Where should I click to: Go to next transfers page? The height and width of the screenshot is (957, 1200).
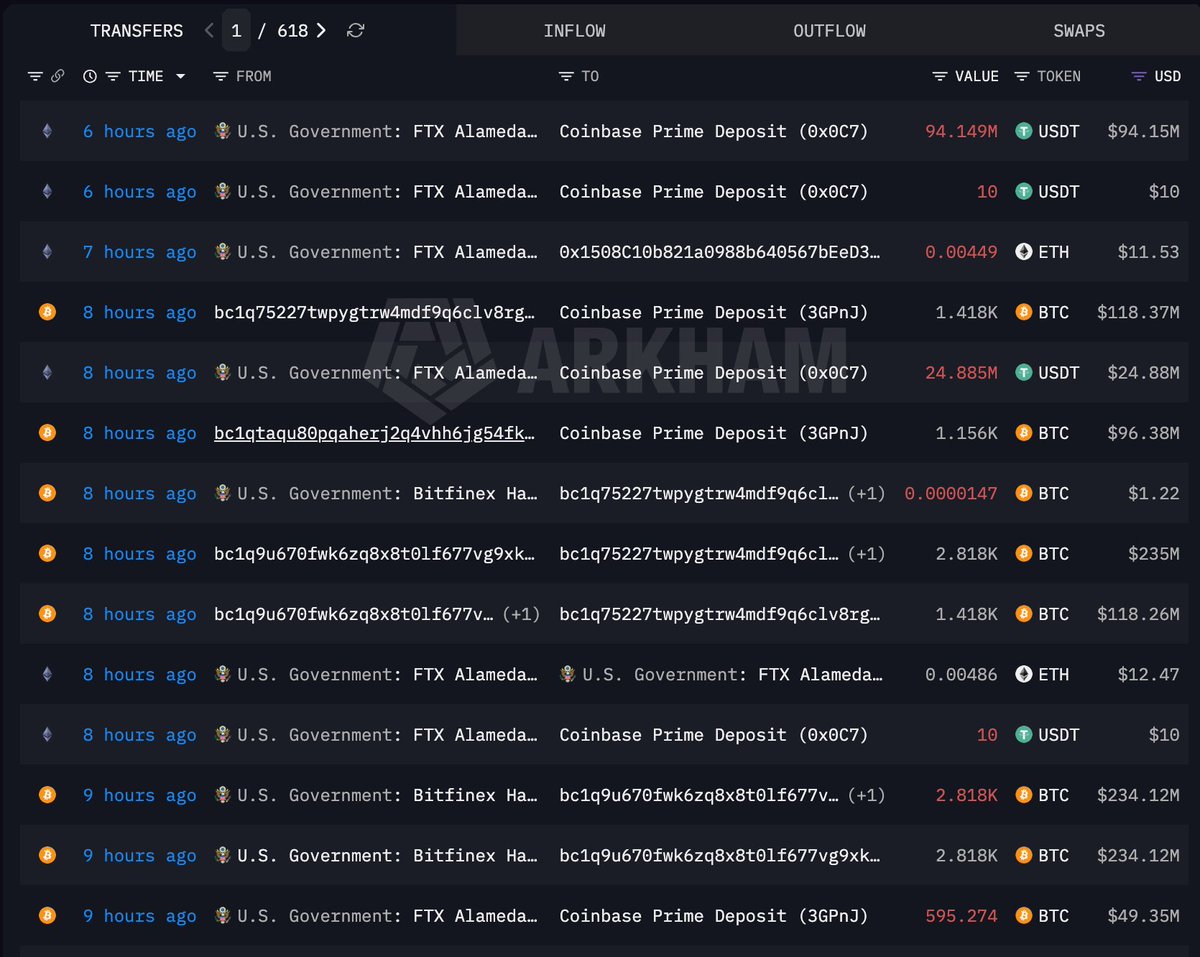(321, 31)
